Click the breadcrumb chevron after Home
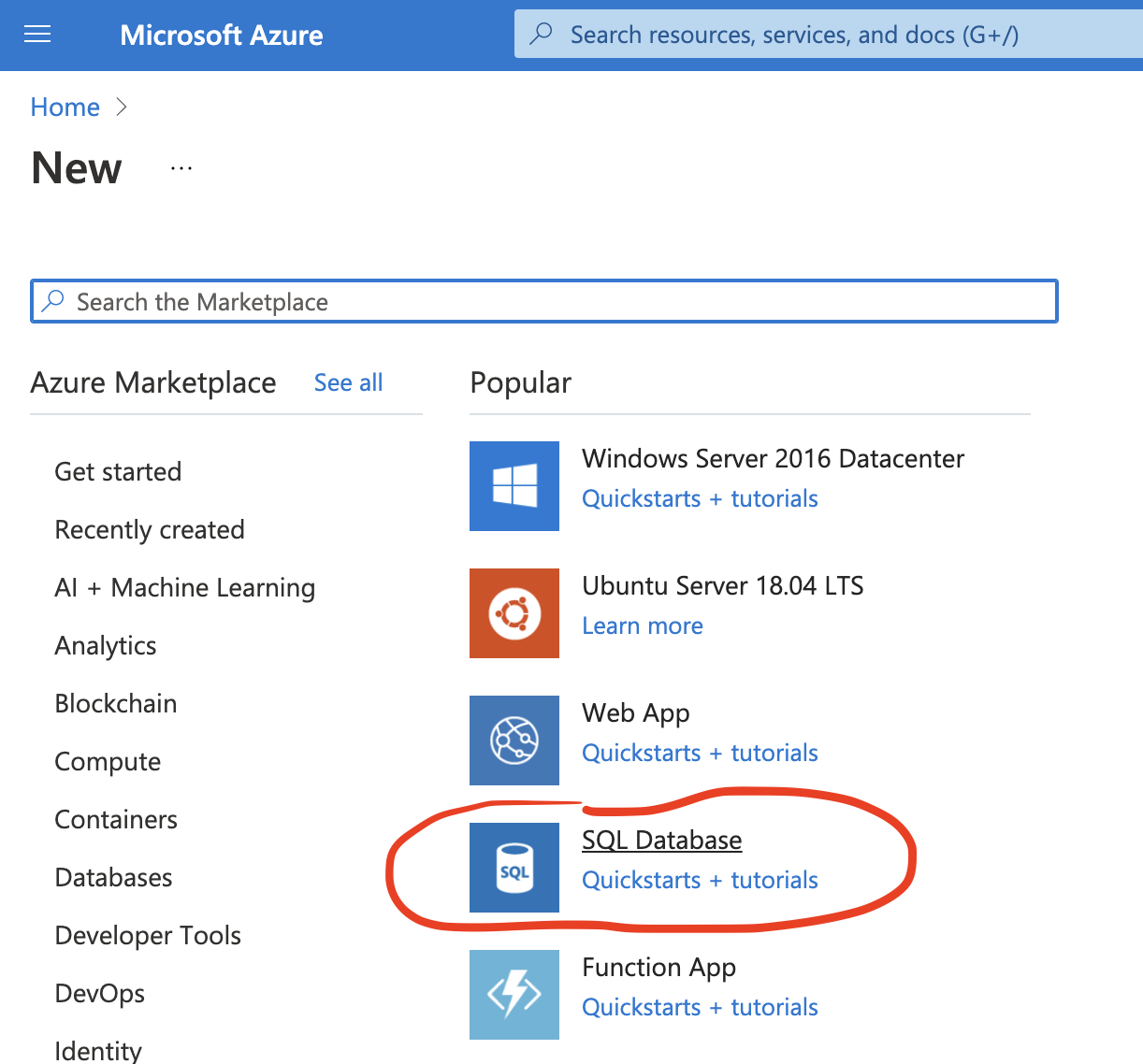 coord(122,107)
